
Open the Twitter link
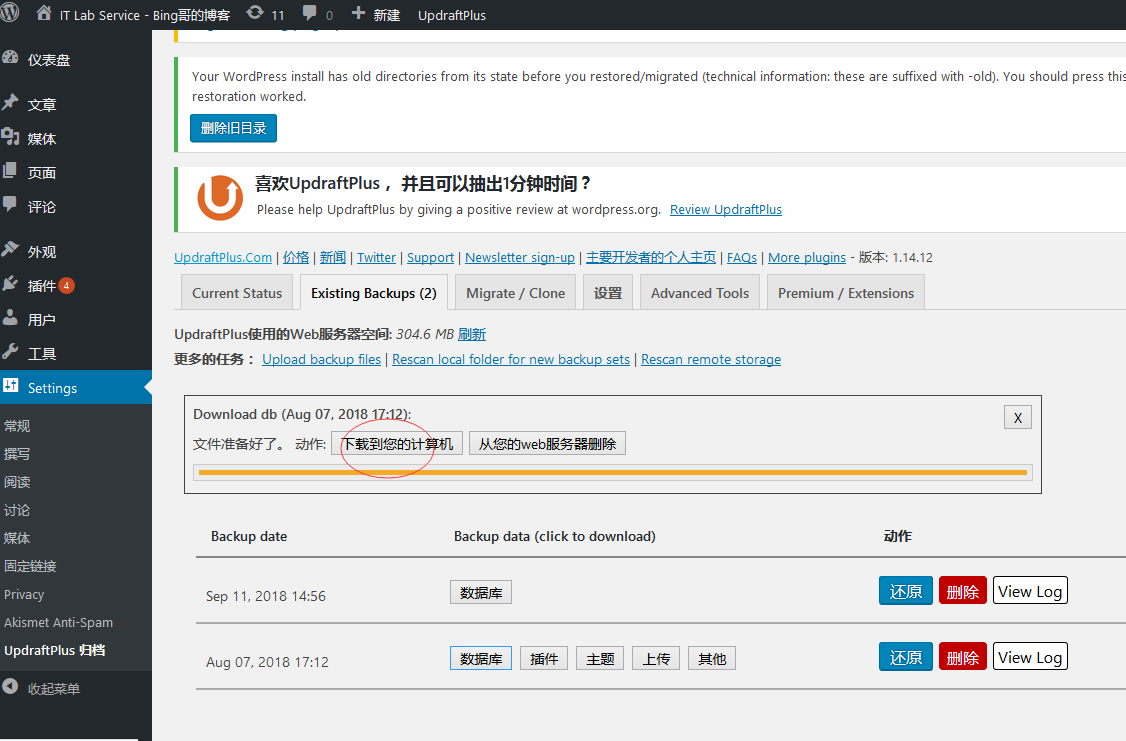click(376, 257)
